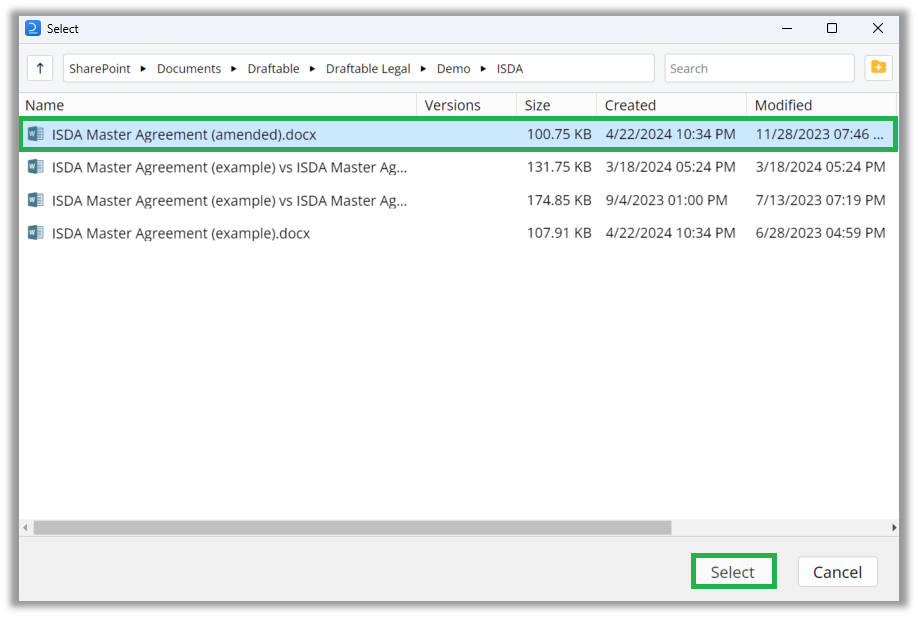
Task: Click the scrollbar left arrow
Action: pos(25,527)
